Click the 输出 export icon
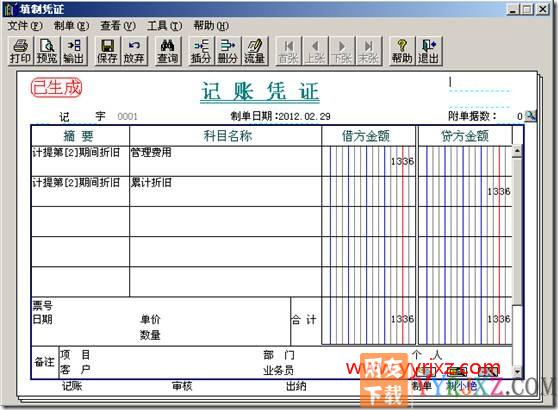Image resolution: width=558 pixels, height=410 pixels. click(x=74, y=51)
